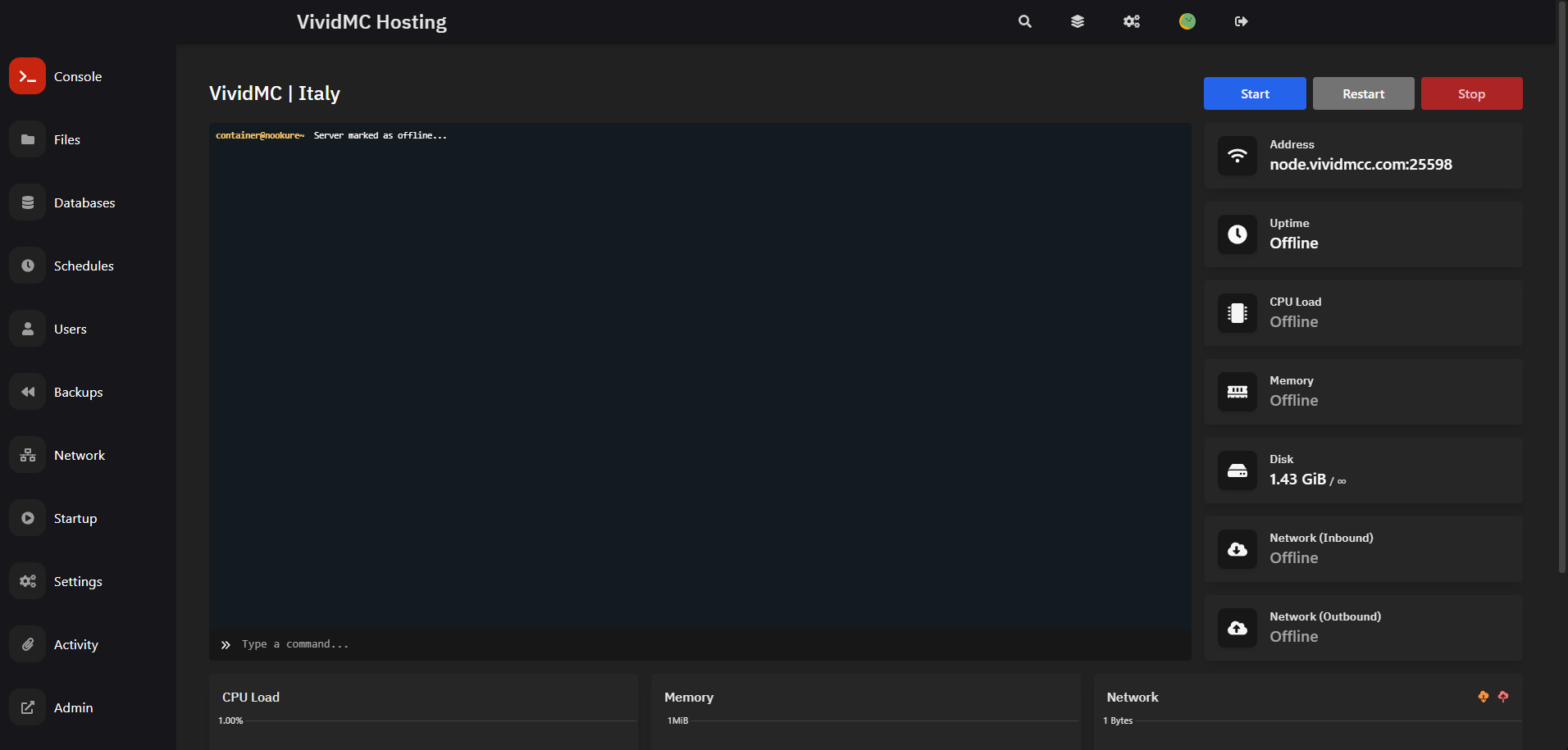Click the cloud upload icon for Network (Outbound)
Screen dimensions: 1568x750
1238,628
